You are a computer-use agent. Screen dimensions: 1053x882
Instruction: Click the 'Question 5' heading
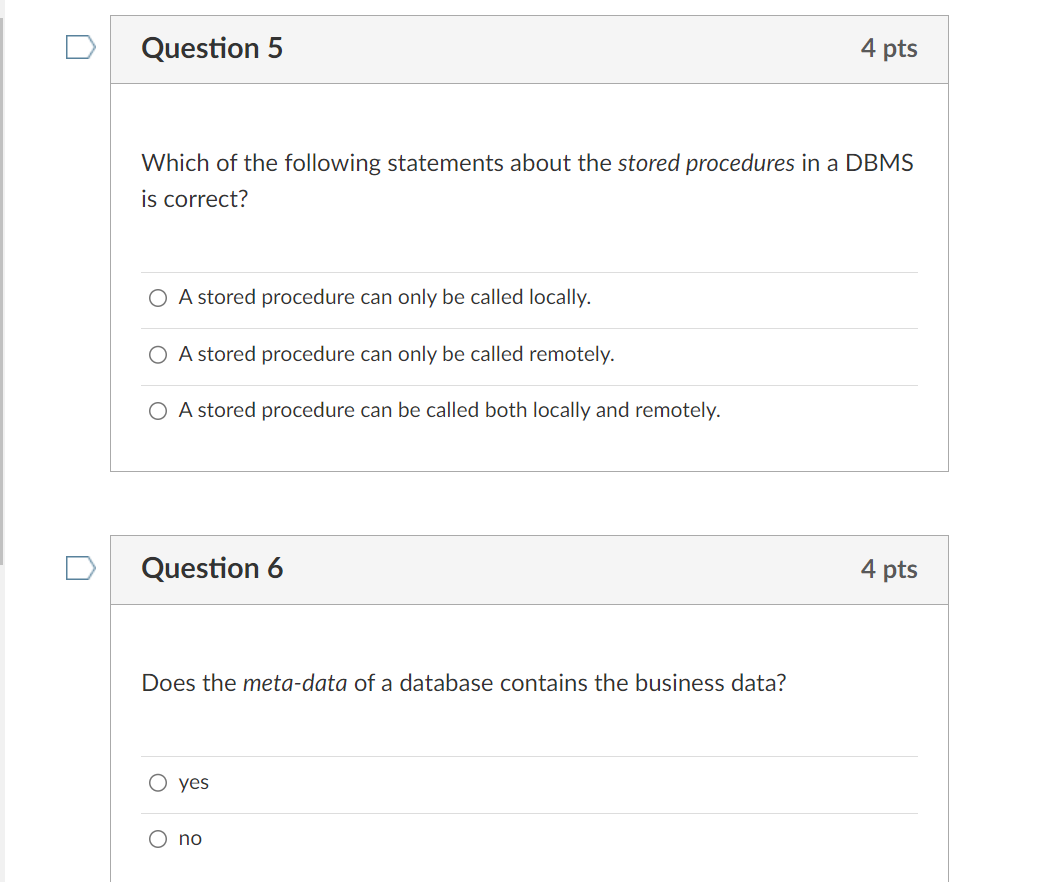click(x=212, y=48)
